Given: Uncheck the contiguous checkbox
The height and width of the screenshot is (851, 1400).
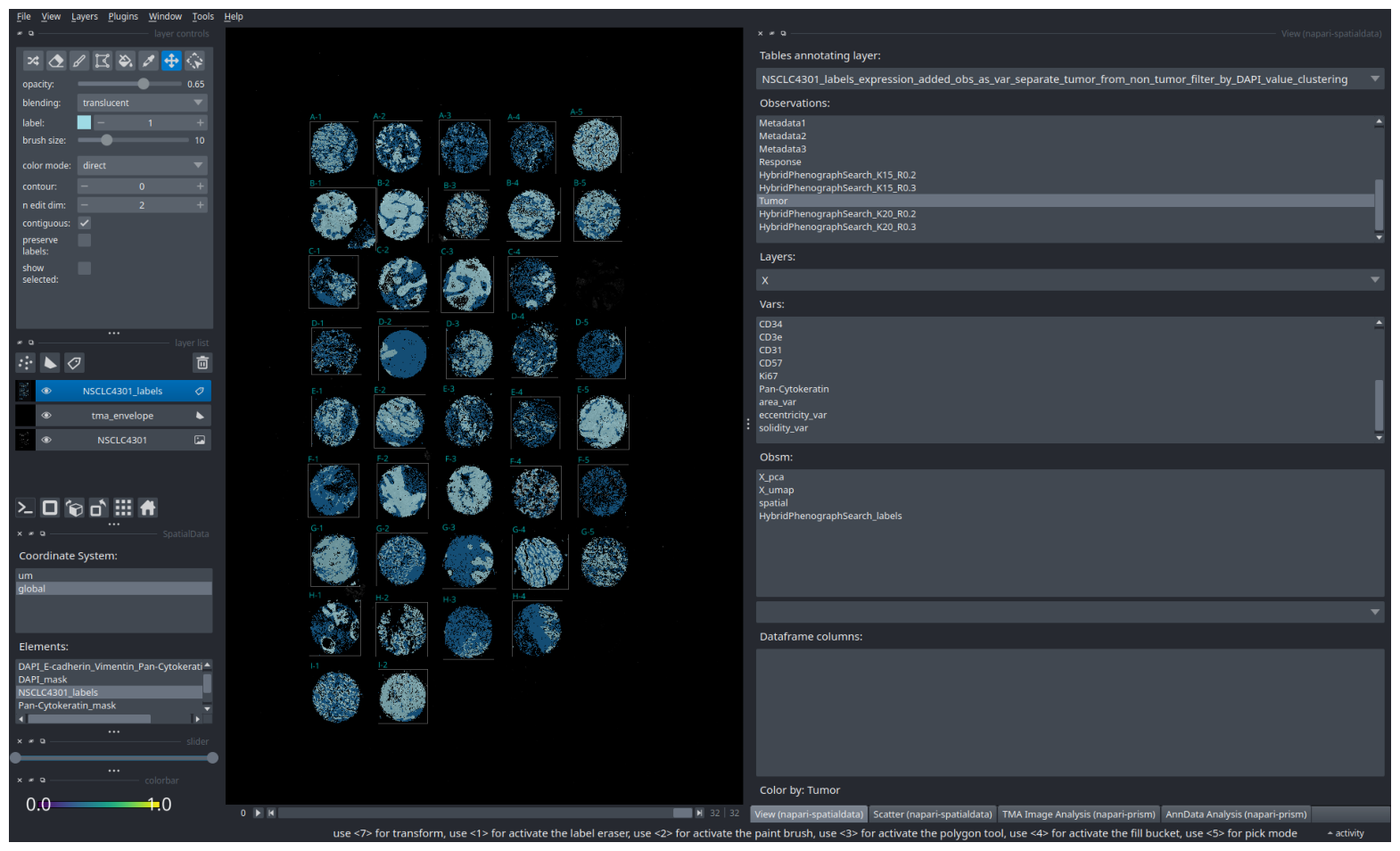Looking at the screenshot, I should (85, 223).
